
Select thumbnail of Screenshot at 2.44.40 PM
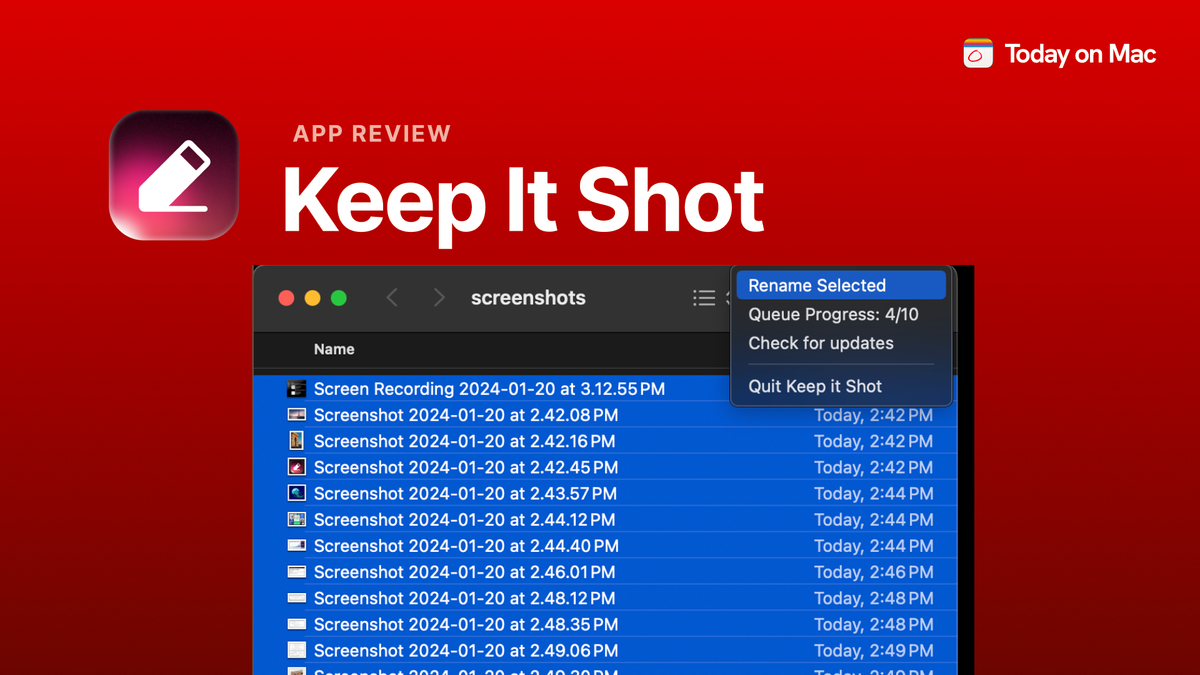(x=296, y=546)
